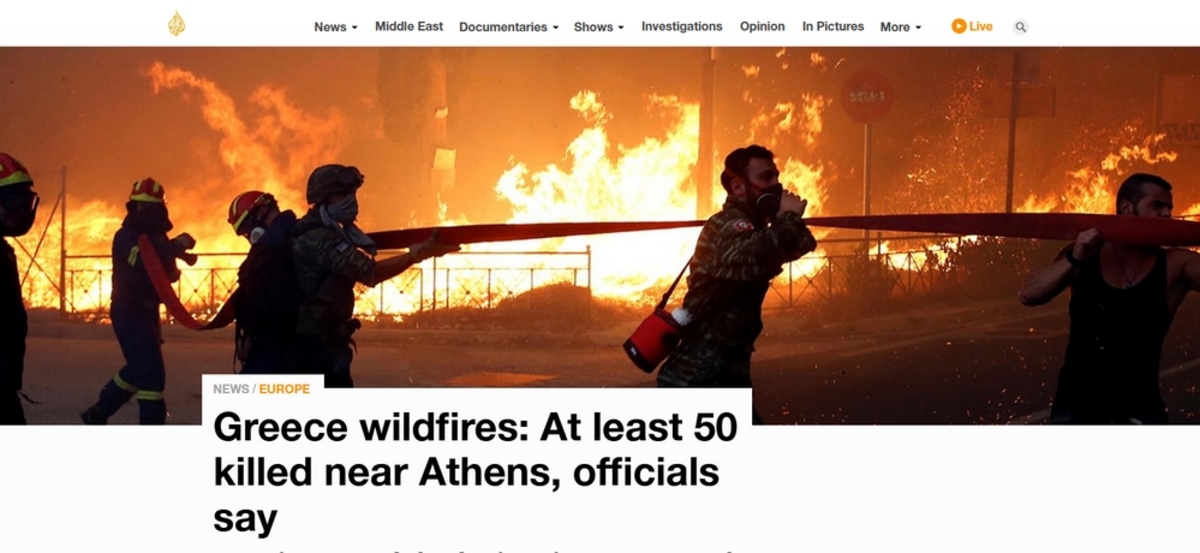
Task: Follow the orange EUROPE category link
Action: (285, 389)
